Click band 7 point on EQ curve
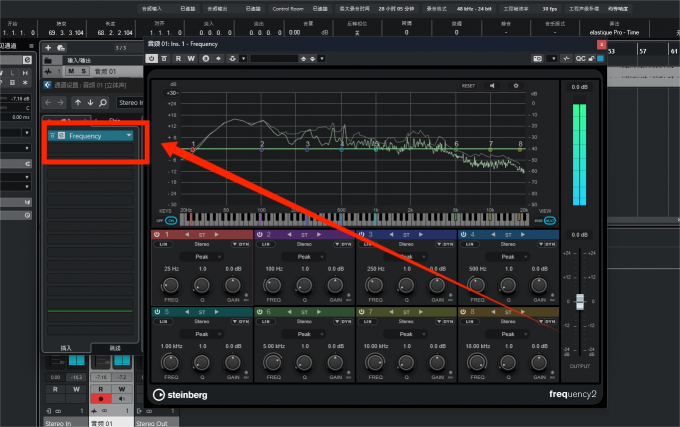Image resolution: width=680 pixels, height=427 pixels. pos(490,150)
